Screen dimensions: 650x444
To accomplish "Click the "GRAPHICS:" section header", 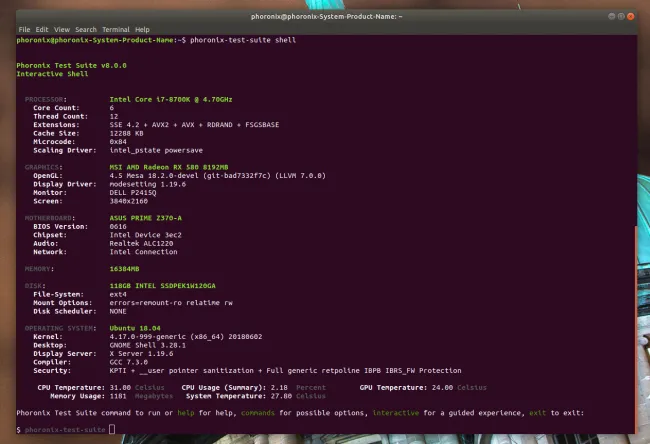I will [44, 167].
